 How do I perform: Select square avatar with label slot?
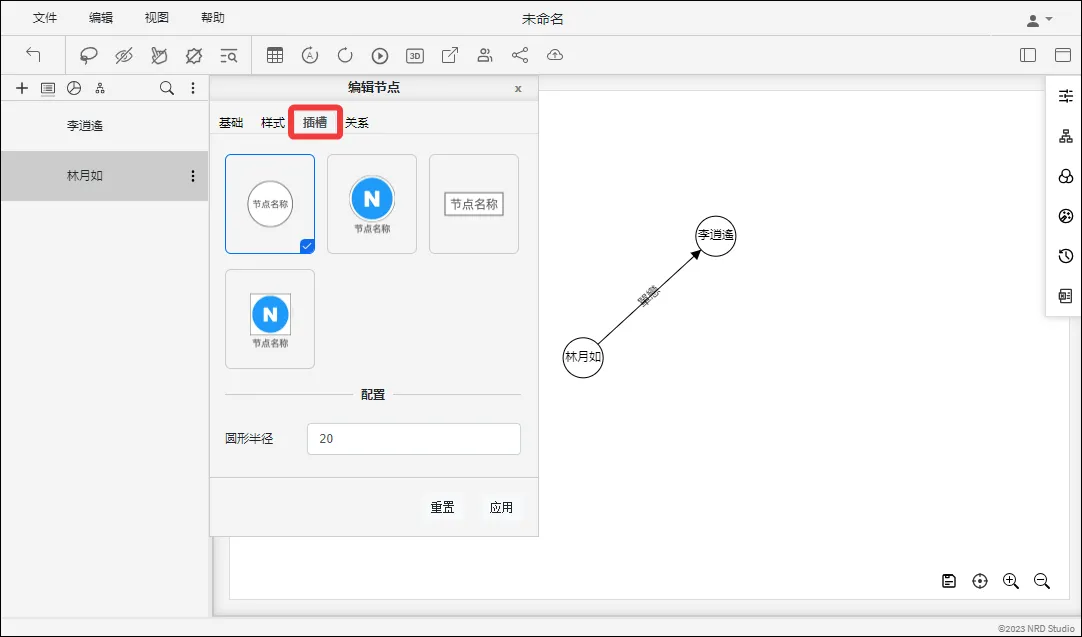pos(270,319)
